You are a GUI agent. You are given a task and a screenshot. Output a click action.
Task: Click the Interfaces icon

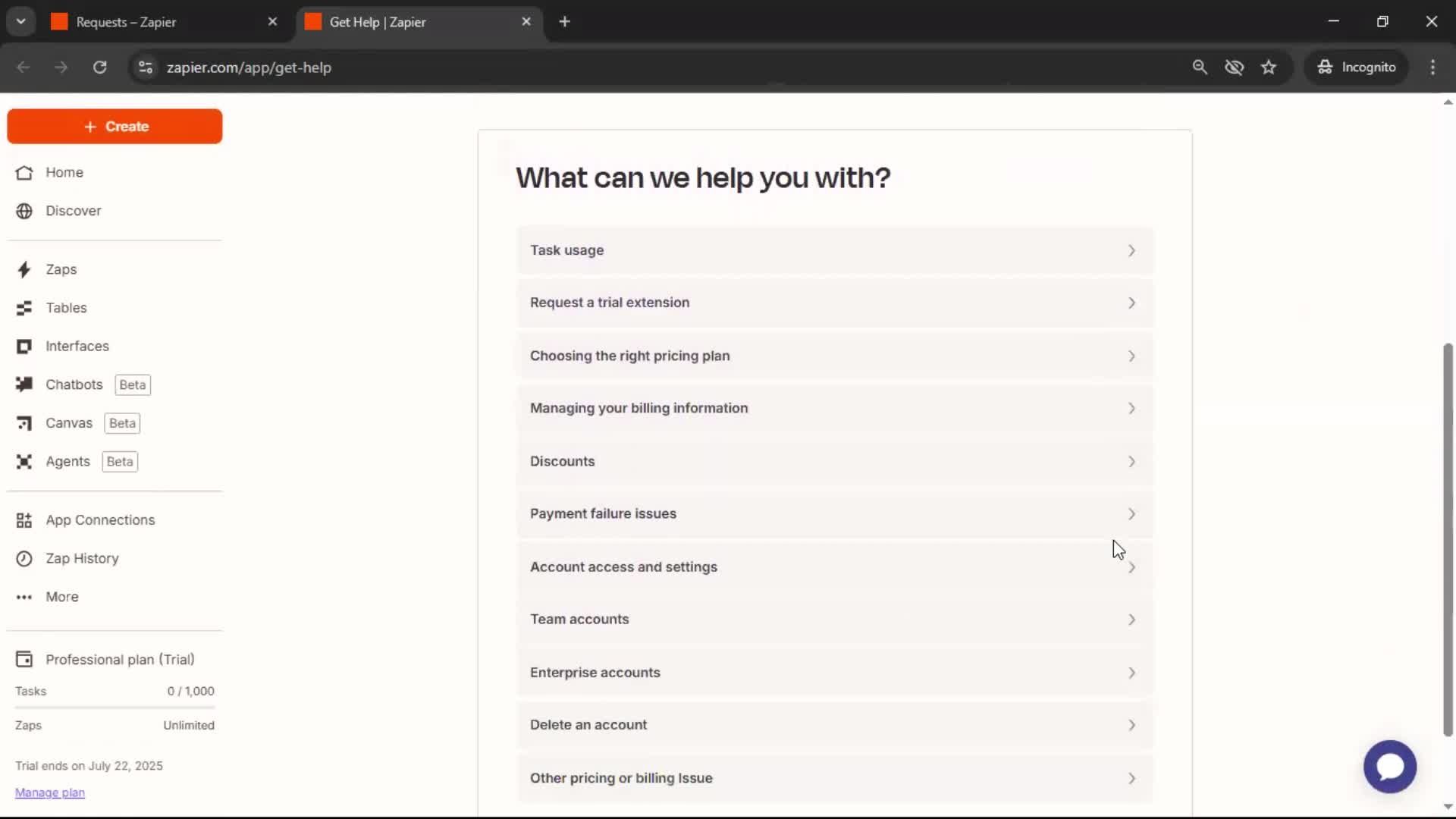coord(24,347)
